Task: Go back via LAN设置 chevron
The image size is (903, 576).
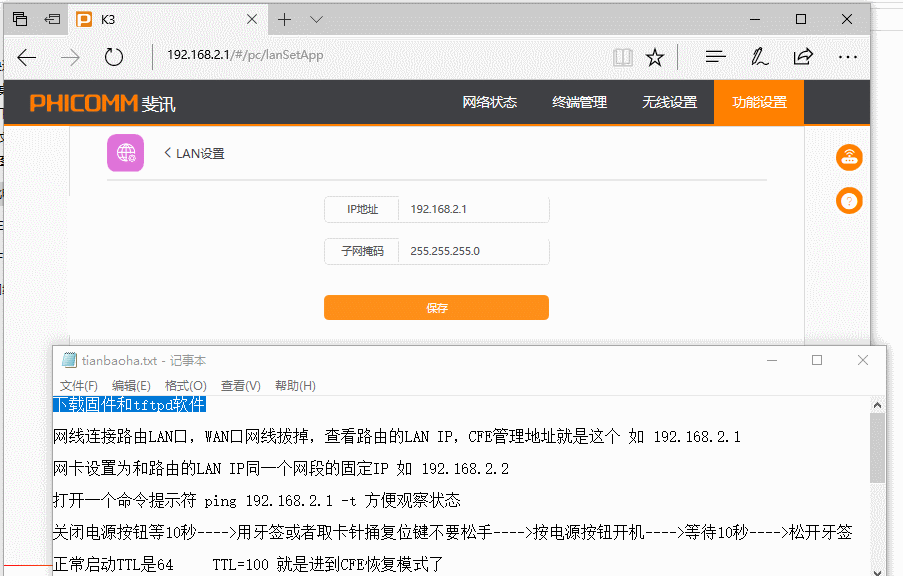Action: tap(168, 153)
